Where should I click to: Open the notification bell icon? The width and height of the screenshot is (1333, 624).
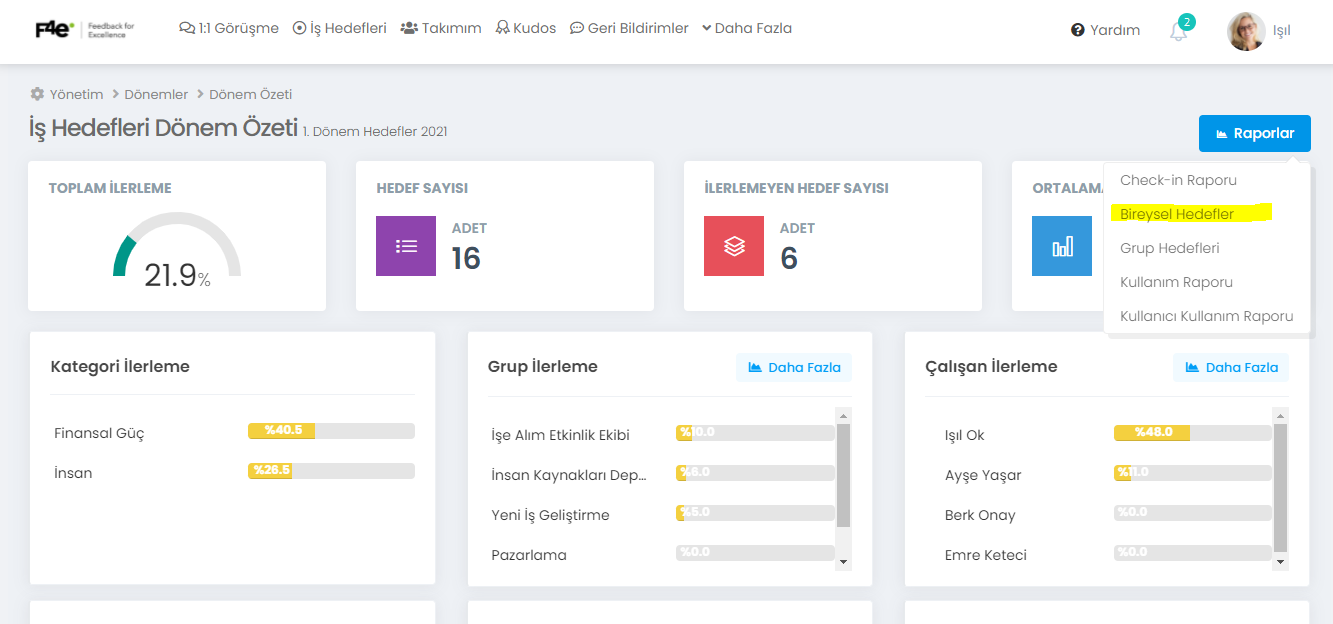point(1179,31)
